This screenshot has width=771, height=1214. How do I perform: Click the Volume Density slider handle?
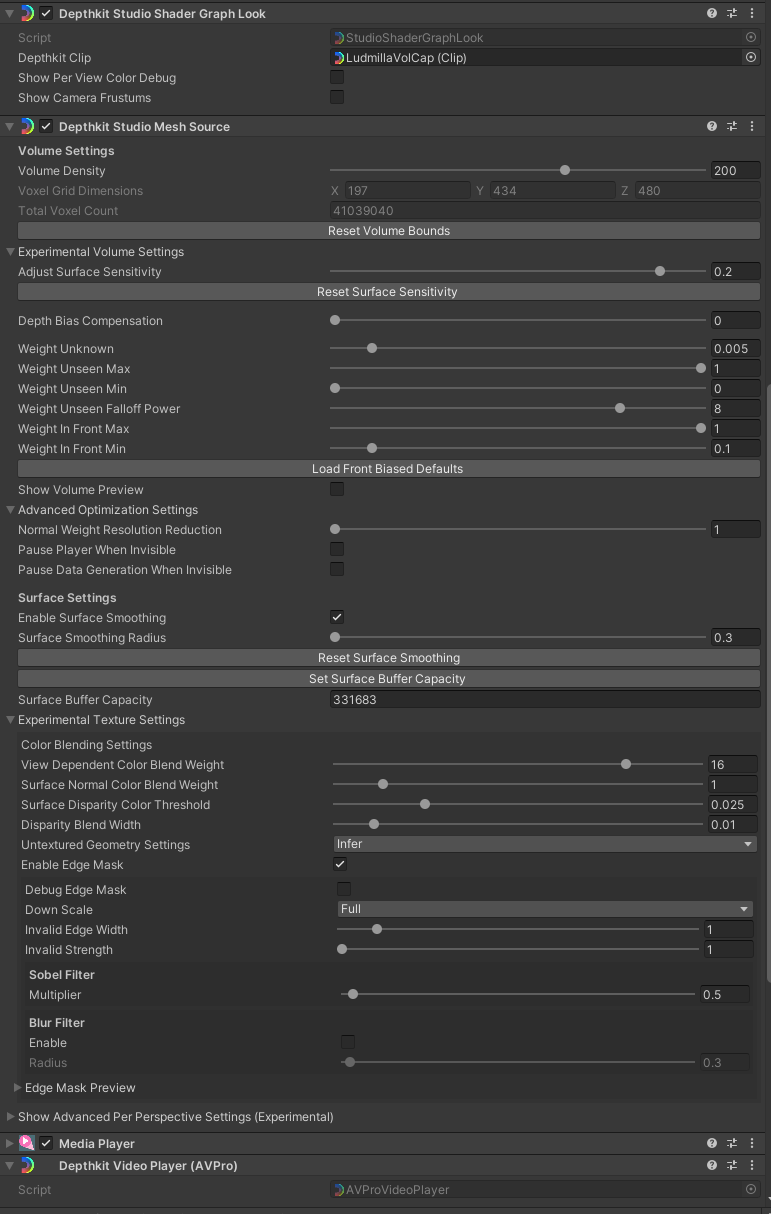coord(565,170)
